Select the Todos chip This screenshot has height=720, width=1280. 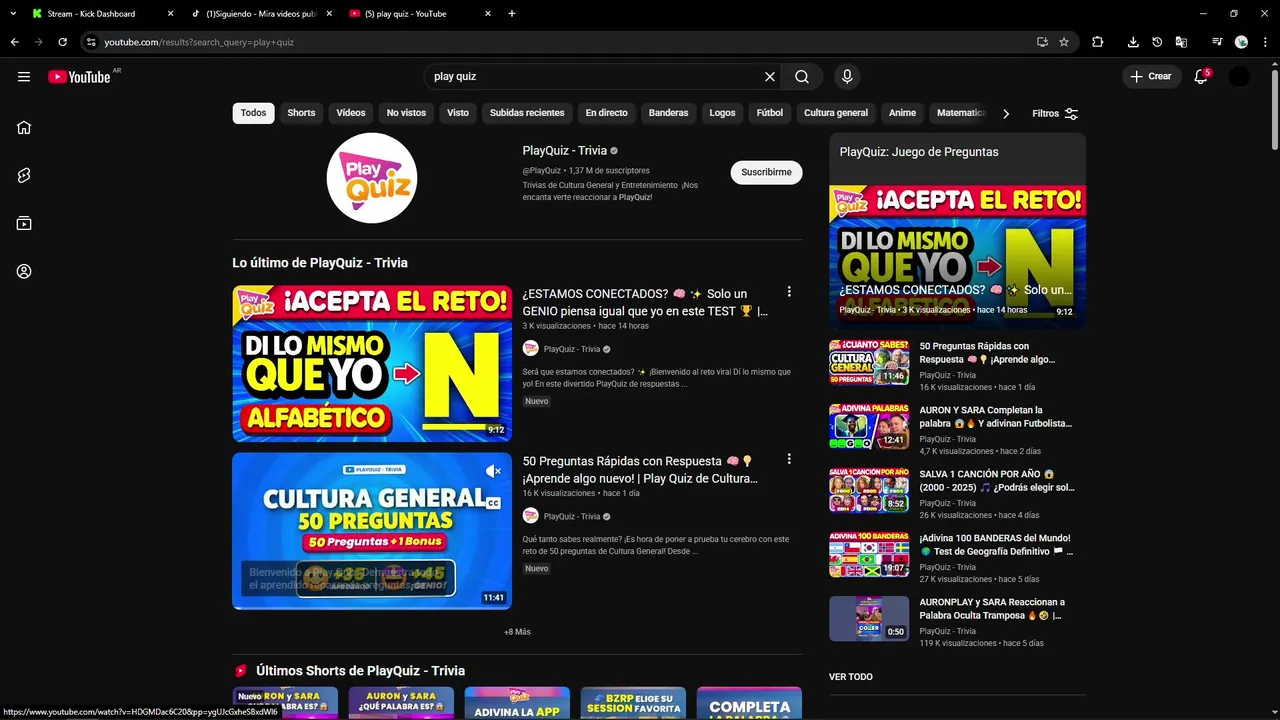(254, 113)
